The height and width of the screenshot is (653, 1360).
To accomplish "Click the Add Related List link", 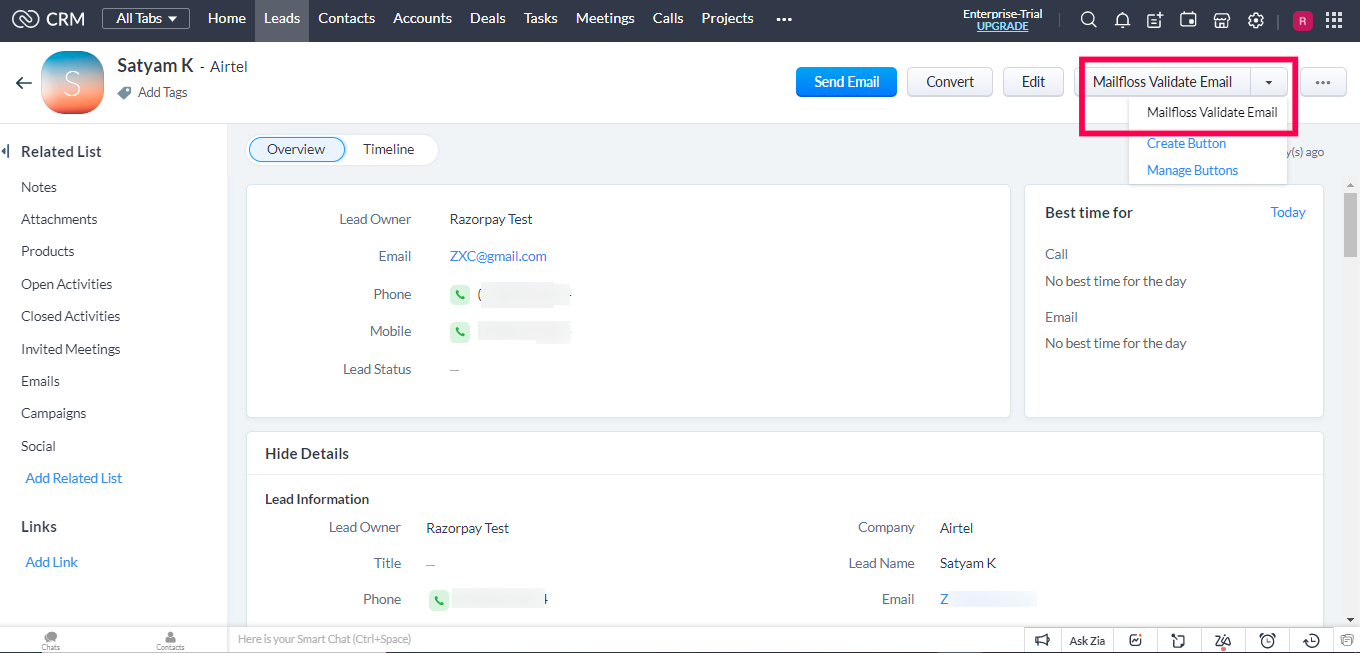I will click(74, 478).
